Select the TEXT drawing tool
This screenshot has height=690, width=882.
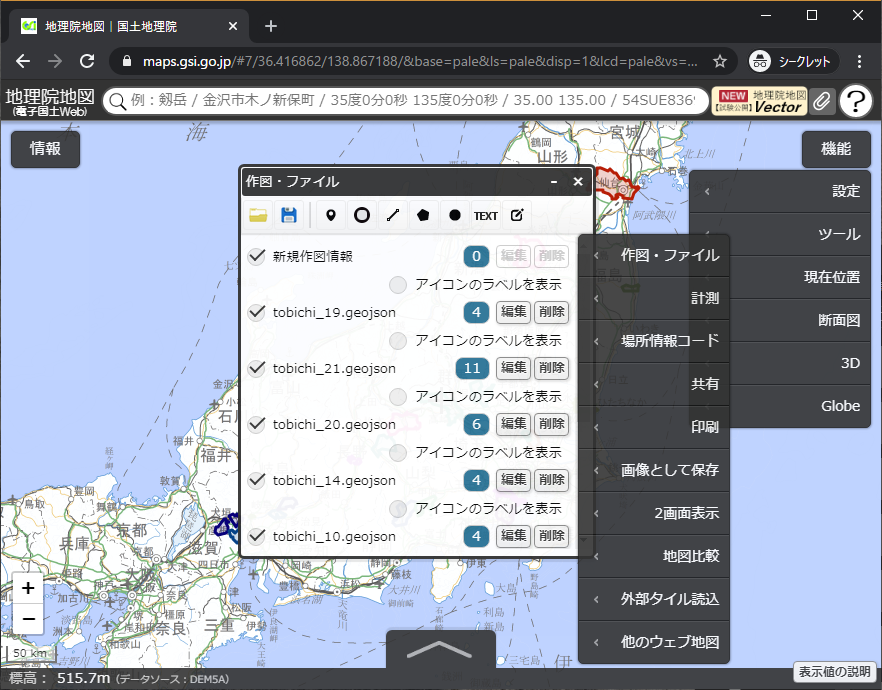click(x=485, y=215)
